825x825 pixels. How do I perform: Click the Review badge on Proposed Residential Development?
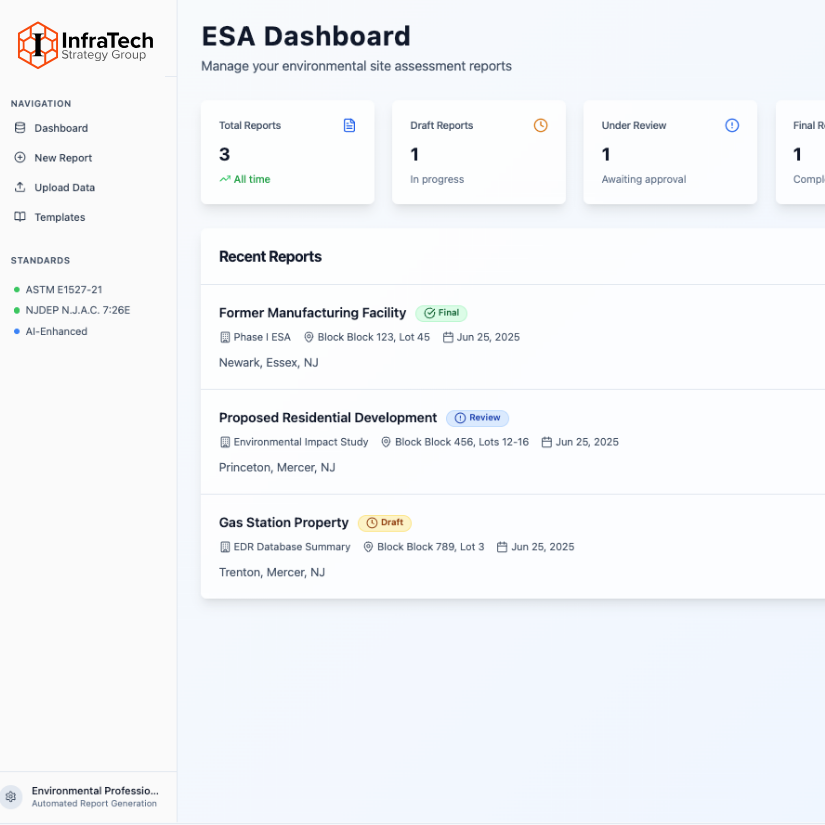tap(478, 418)
